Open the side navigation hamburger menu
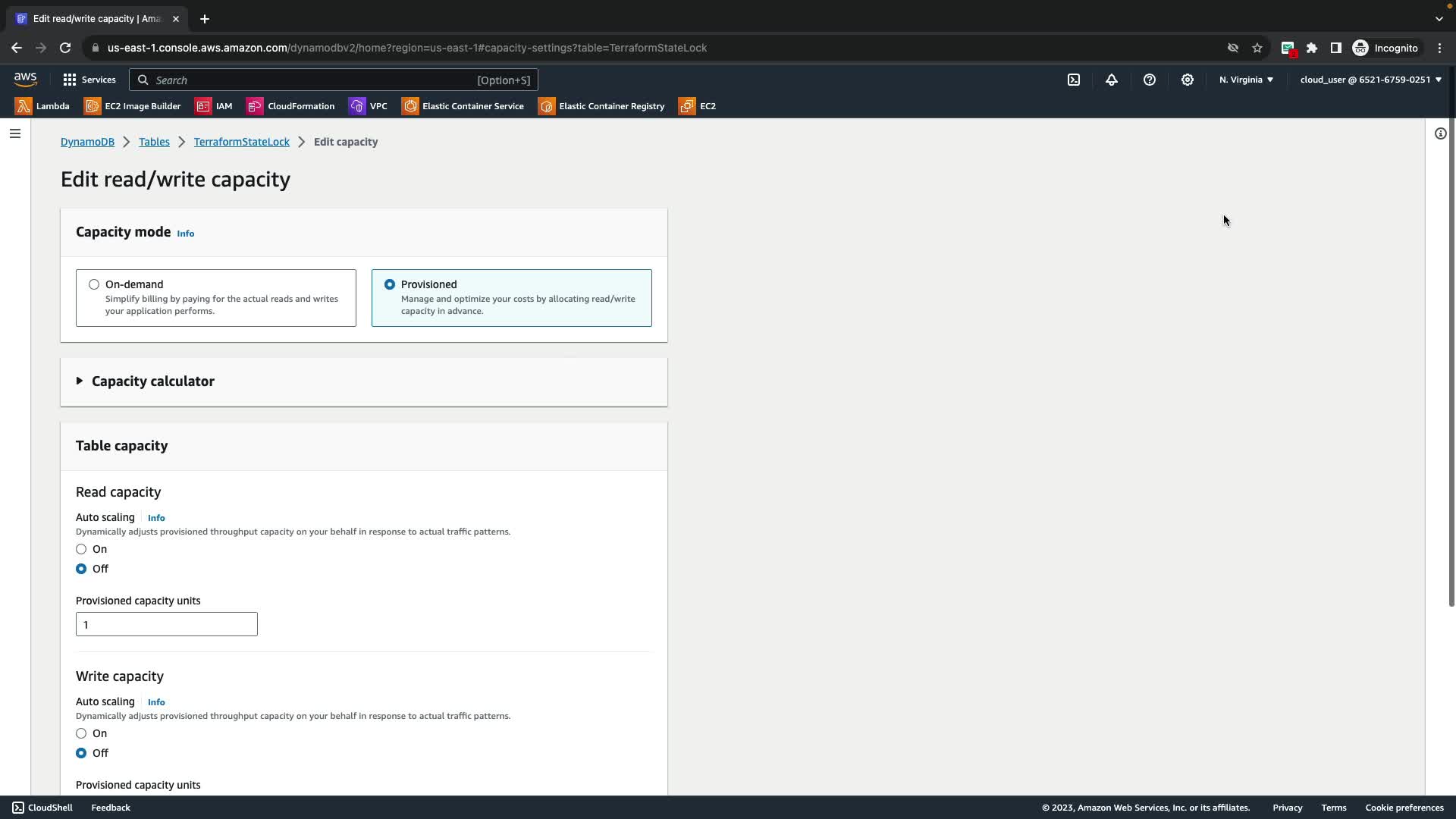This screenshot has height=819, width=1456. pos(15,133)
